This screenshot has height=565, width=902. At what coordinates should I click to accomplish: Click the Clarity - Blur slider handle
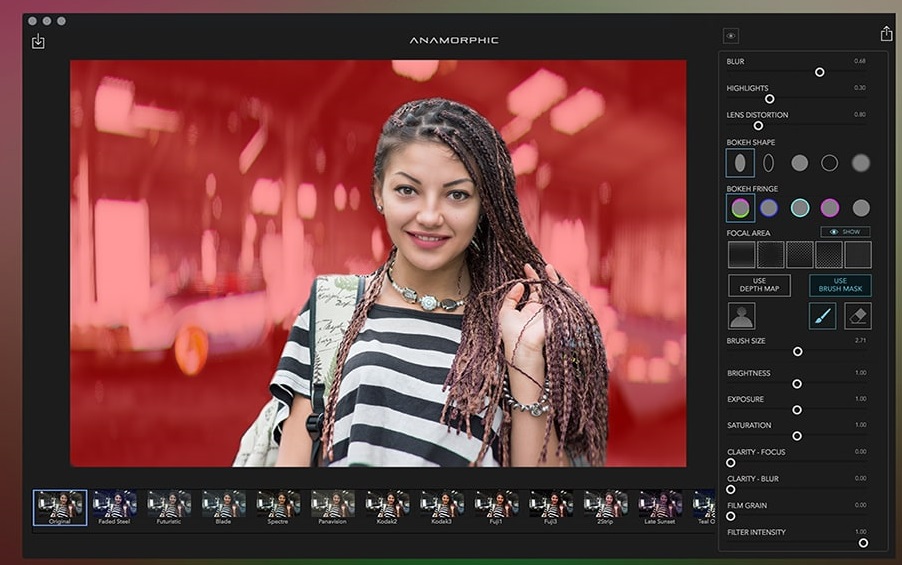click(x=731, y=489)
